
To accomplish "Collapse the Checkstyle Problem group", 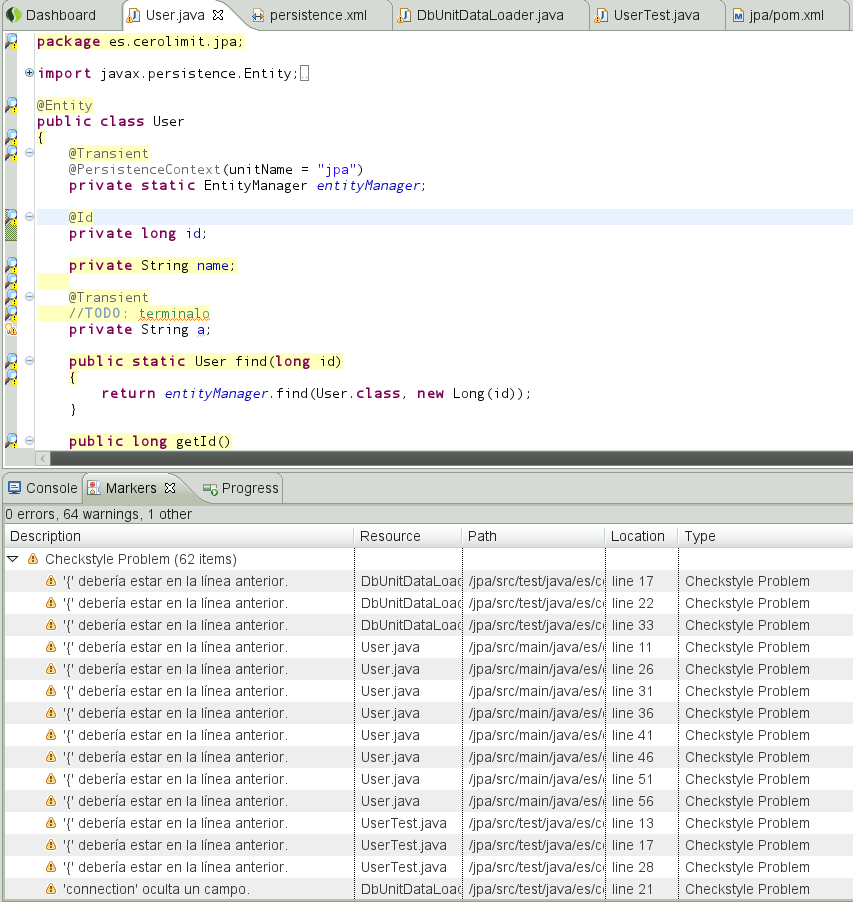I will pyautogui.click(x=13, y=559).
